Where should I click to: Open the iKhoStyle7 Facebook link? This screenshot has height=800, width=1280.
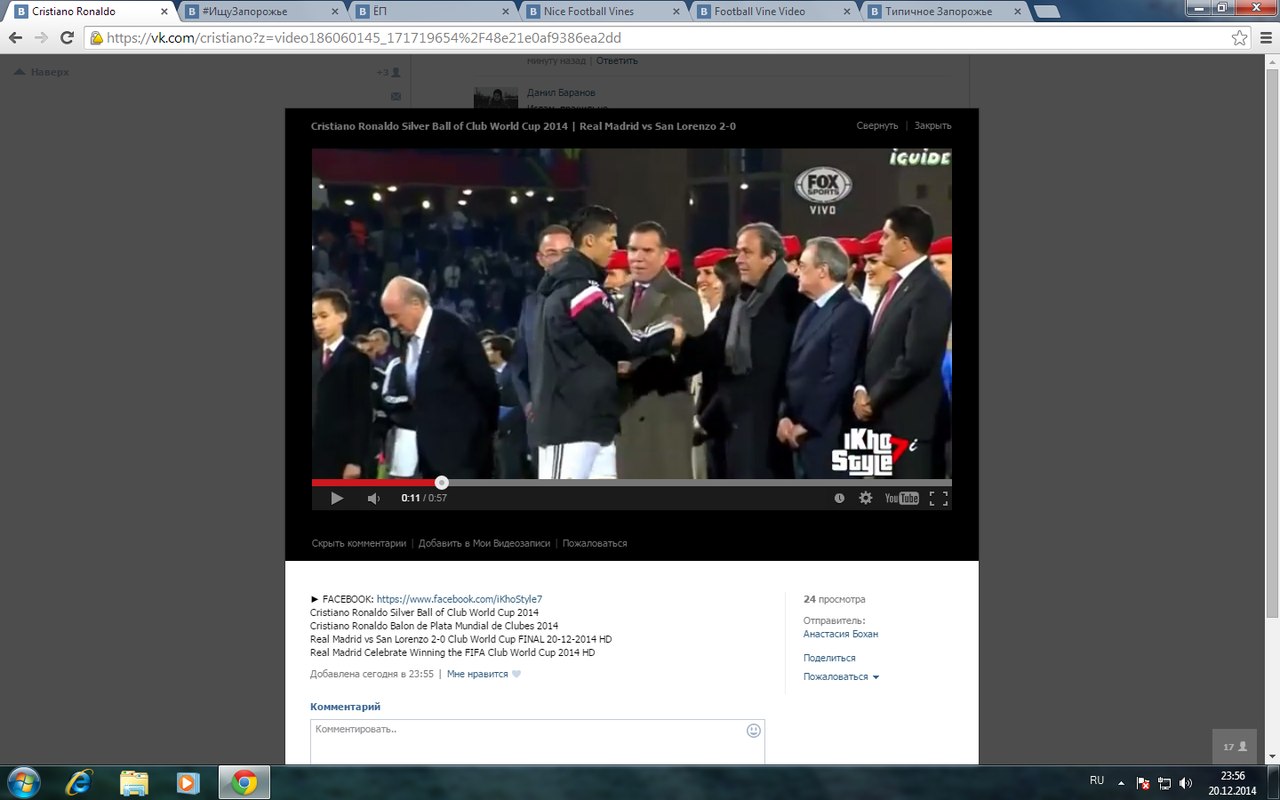459,599
